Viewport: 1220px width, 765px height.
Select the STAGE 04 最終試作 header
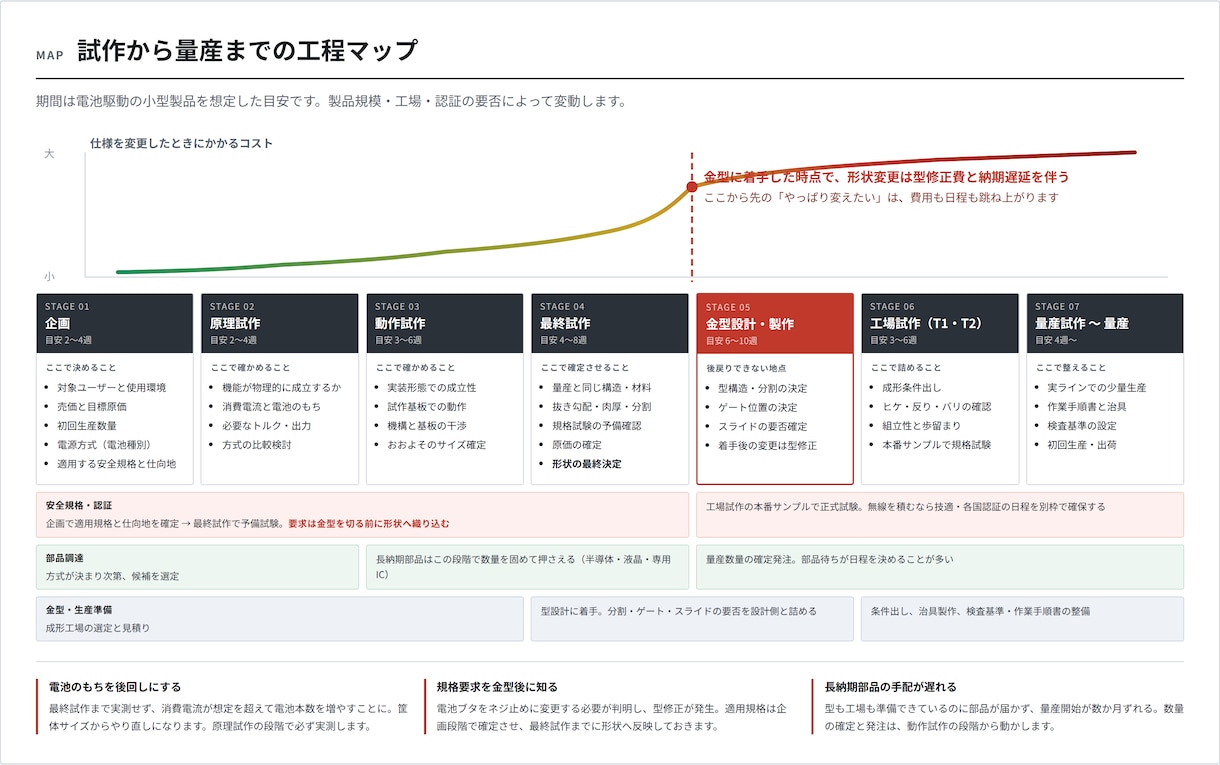click(x=609, y=323)
